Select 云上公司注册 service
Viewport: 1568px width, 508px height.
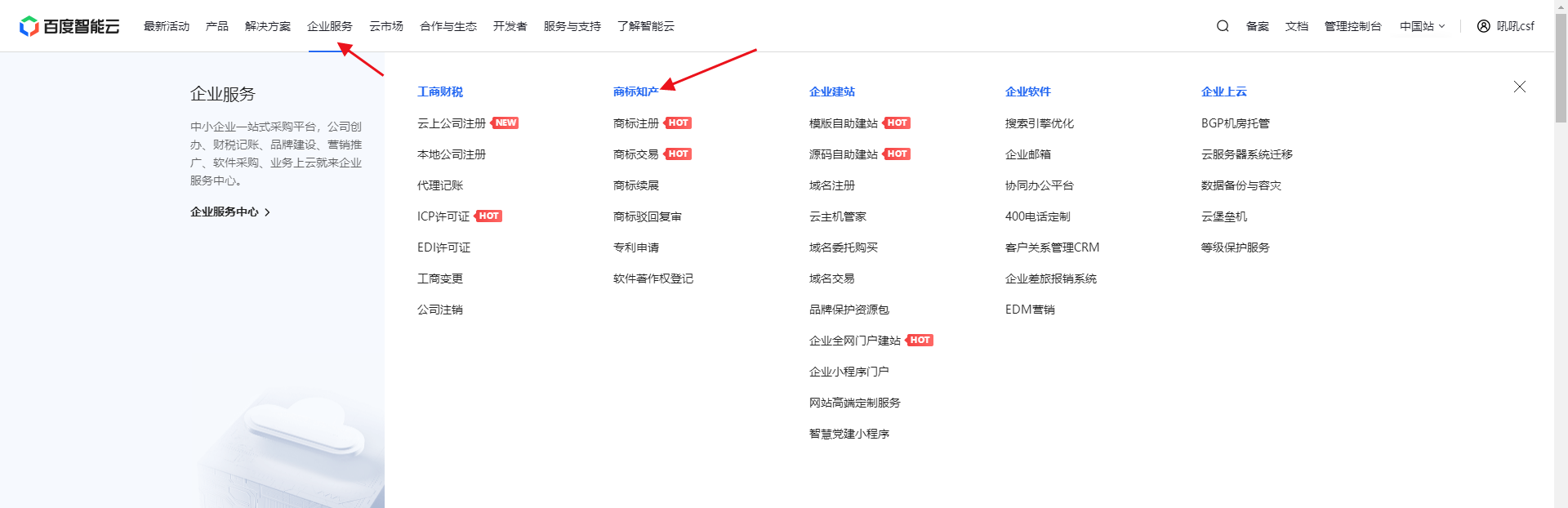[x=452, y=123]
